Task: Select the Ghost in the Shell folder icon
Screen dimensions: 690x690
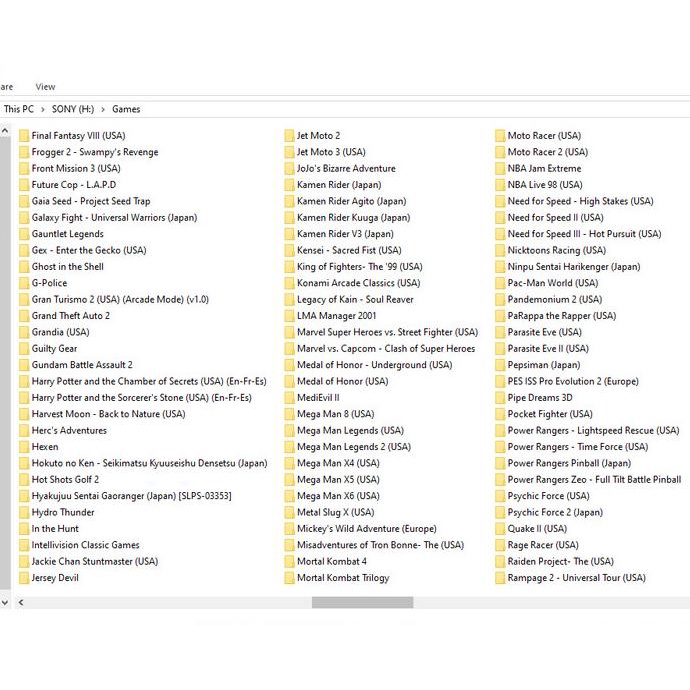Action: pos(24,267)
